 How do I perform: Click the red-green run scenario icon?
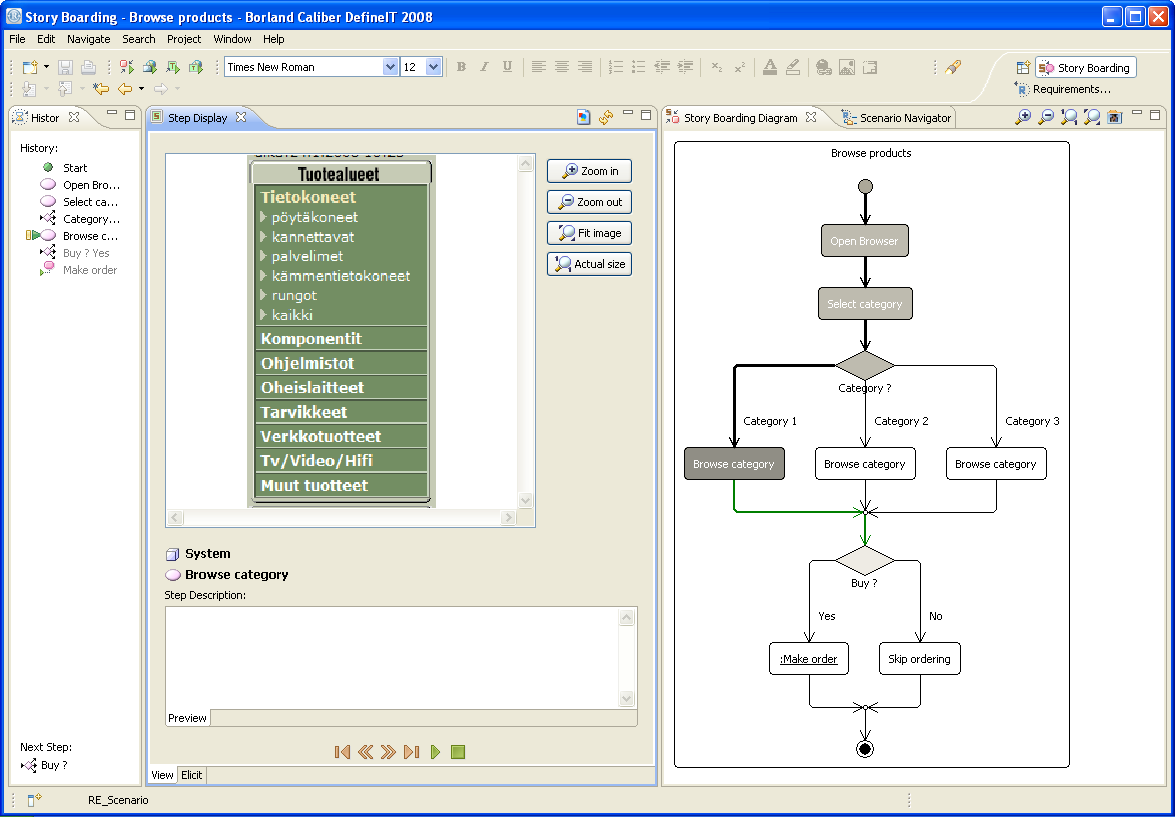click(x=127, y=67)
